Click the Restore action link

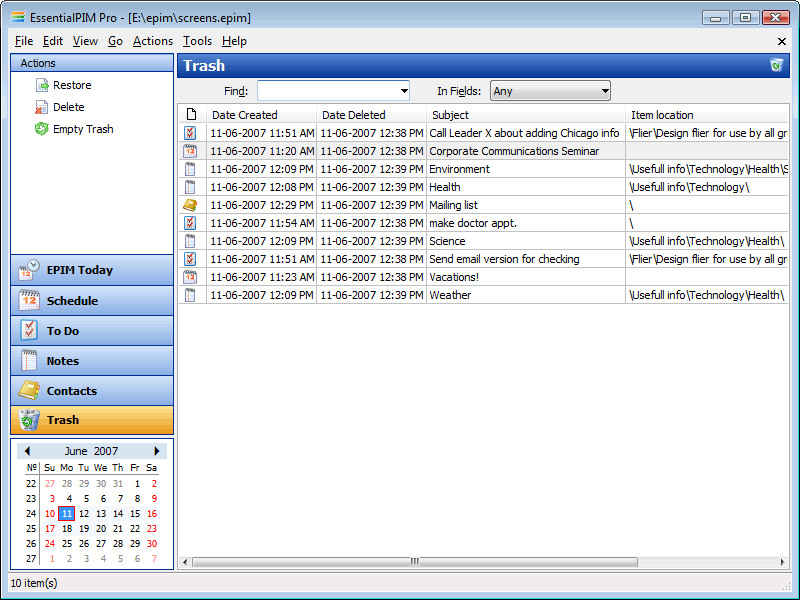click(72, 85)
